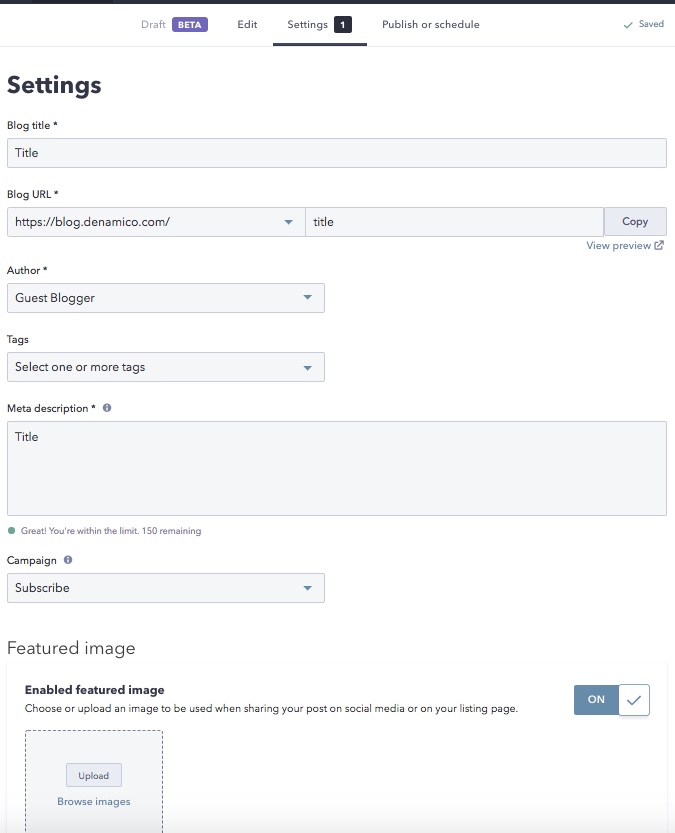Expand the Subscribe campaign dropdown
Screen dimensions: 675x833
[166, 588]
